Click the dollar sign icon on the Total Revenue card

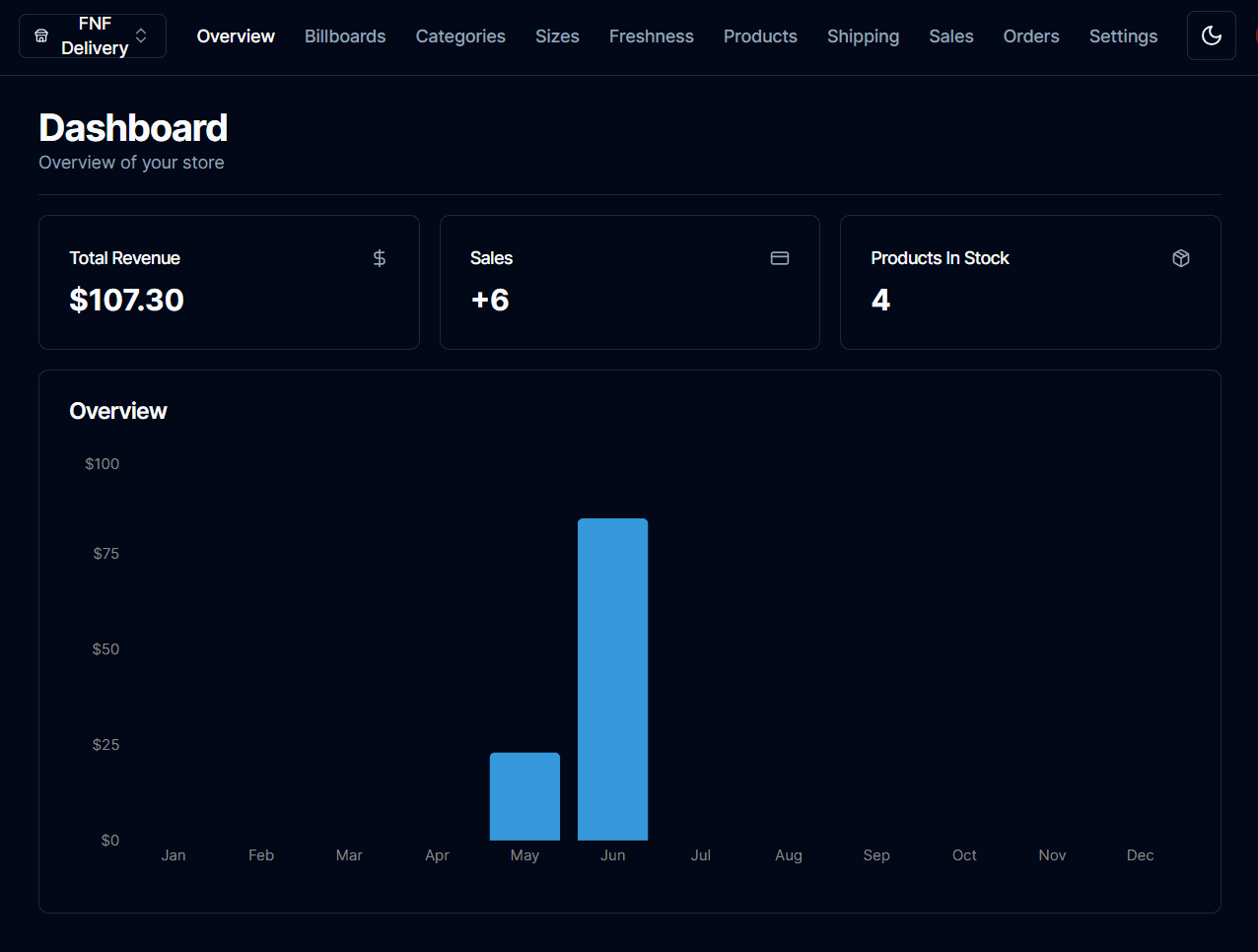tap(379, 257)
